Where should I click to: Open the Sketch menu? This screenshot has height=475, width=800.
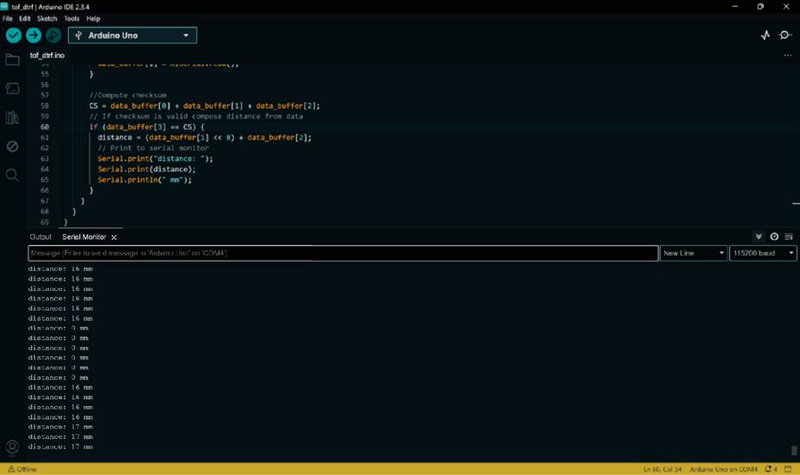(46, 18)
